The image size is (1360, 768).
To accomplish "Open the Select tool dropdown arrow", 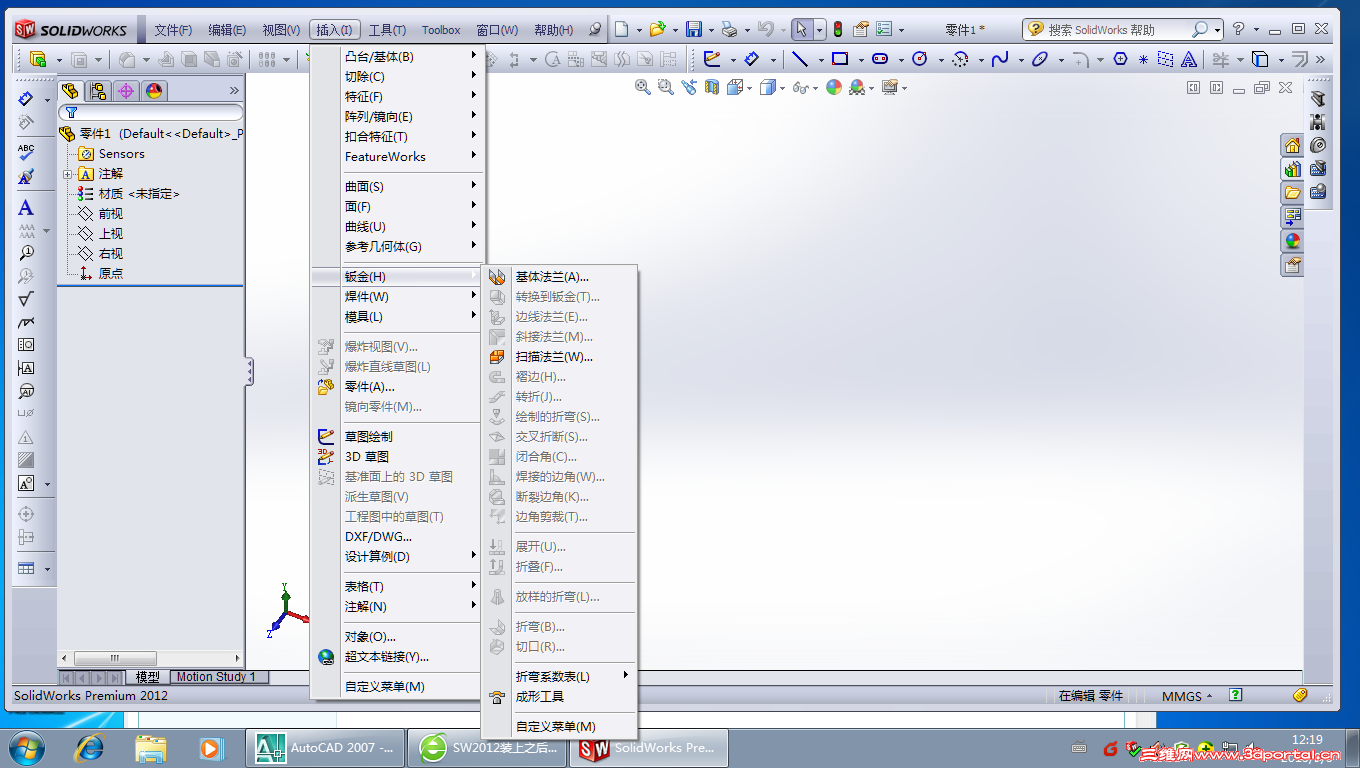I will pyautogui.click(x=819, y=30).
